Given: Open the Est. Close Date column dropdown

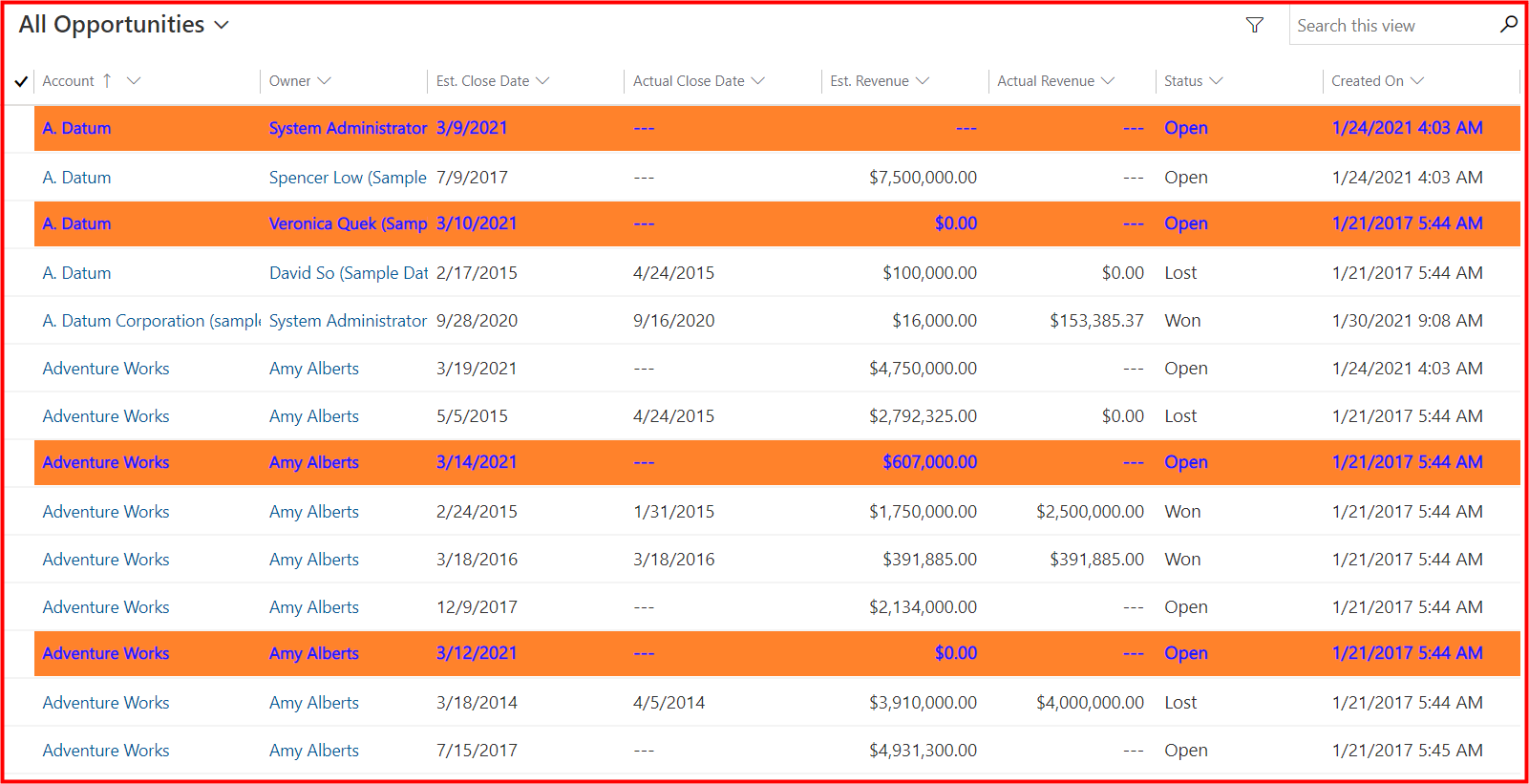Looking at the screenshot, I should pyautogui.click(x=542, y=81).
